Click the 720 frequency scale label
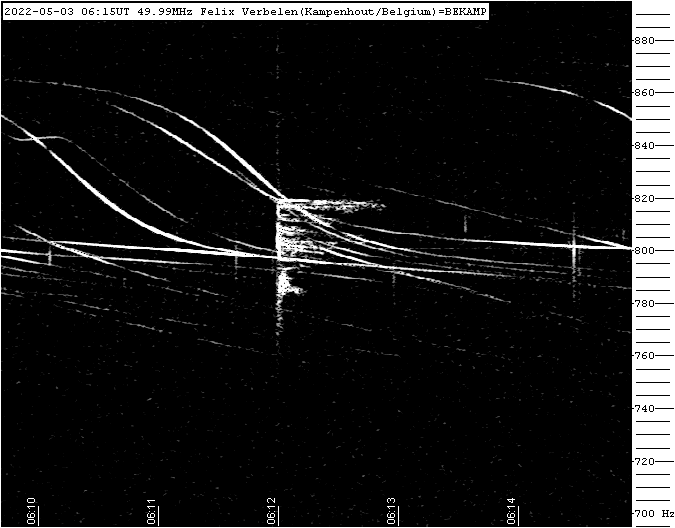675x528 pixels. (x=644, y=461)
